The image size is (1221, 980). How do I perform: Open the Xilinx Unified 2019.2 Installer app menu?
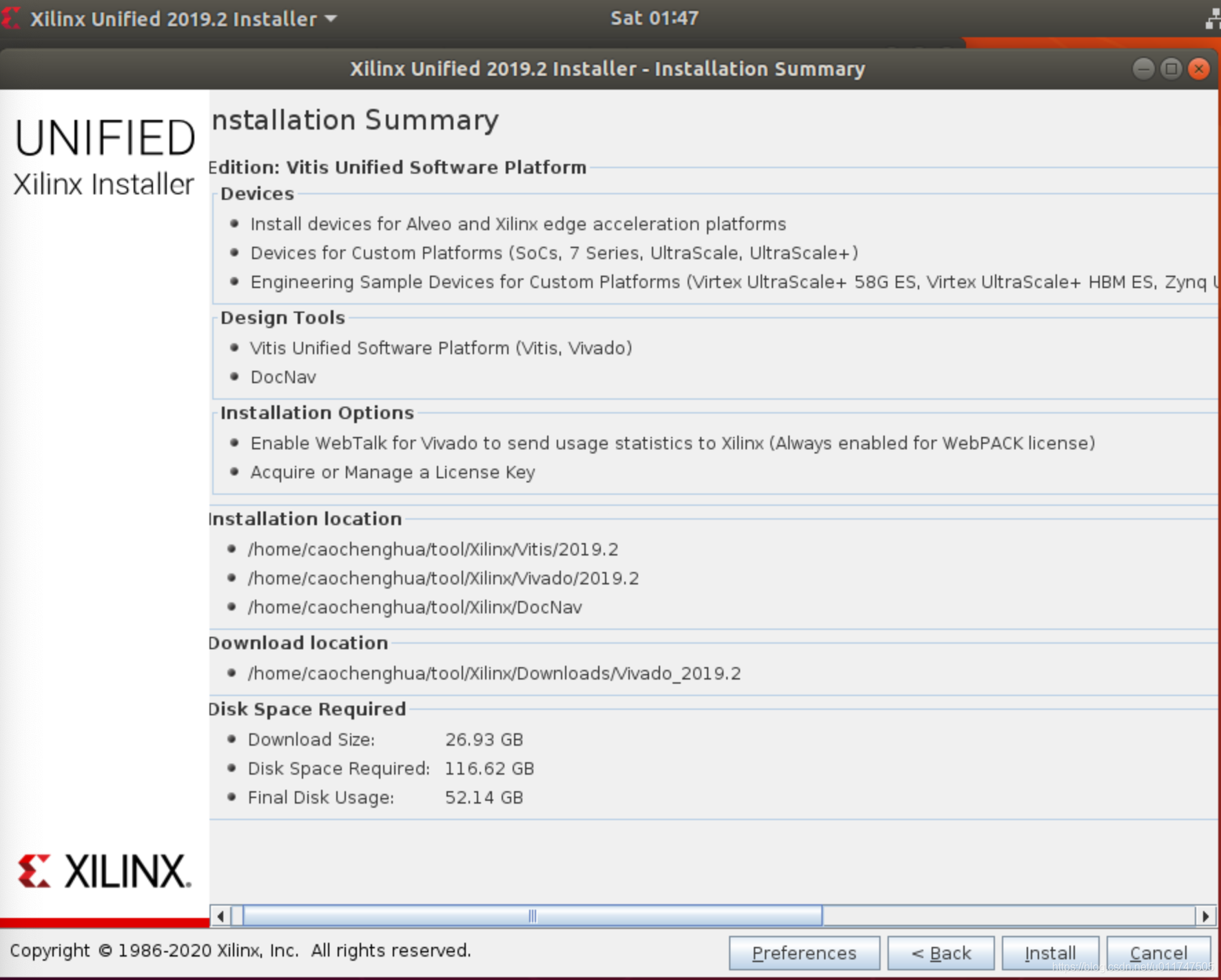pyautogui.click(x=183, y=19)
